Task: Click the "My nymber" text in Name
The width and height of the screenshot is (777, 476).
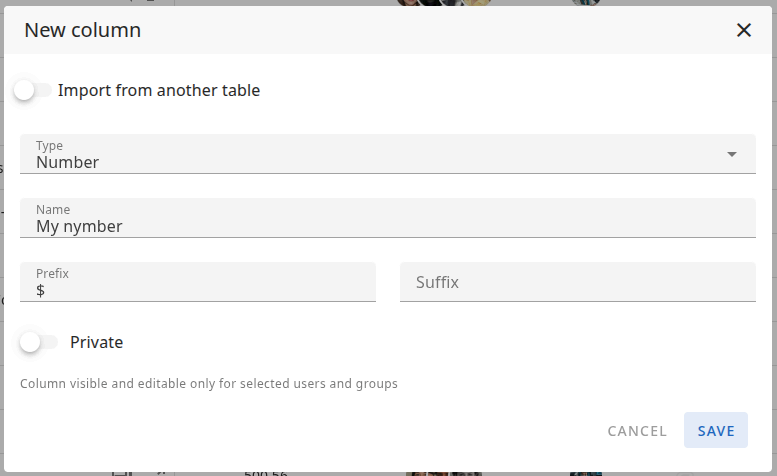Action: pos(79,226)
